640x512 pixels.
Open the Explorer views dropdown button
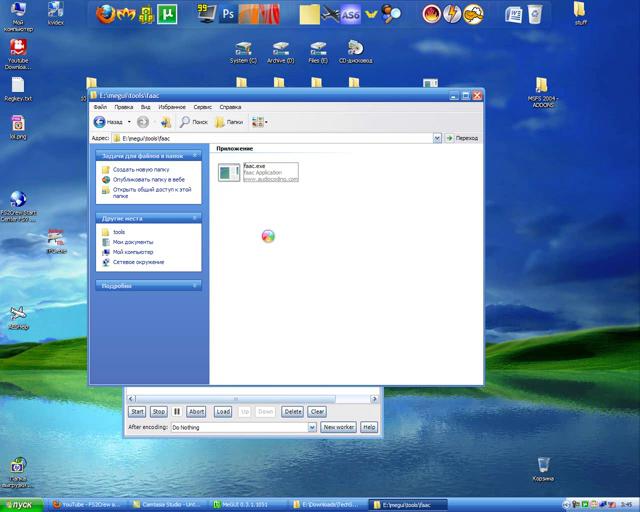pyautogui.click(x=260, y=122)
